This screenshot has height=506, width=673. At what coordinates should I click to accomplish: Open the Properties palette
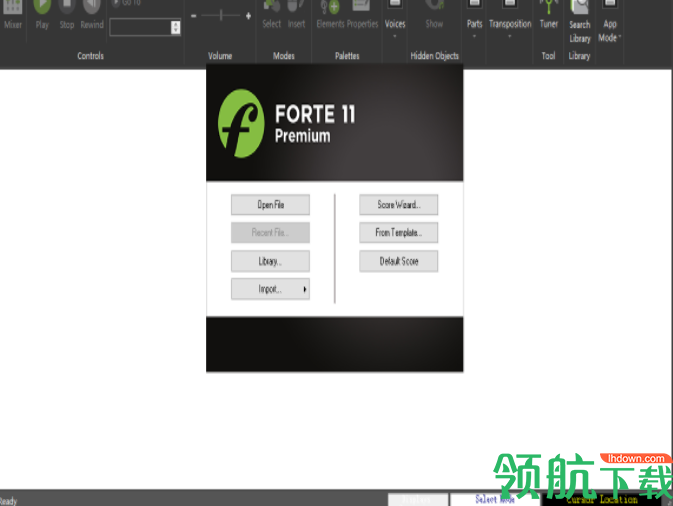coord(362,15)
